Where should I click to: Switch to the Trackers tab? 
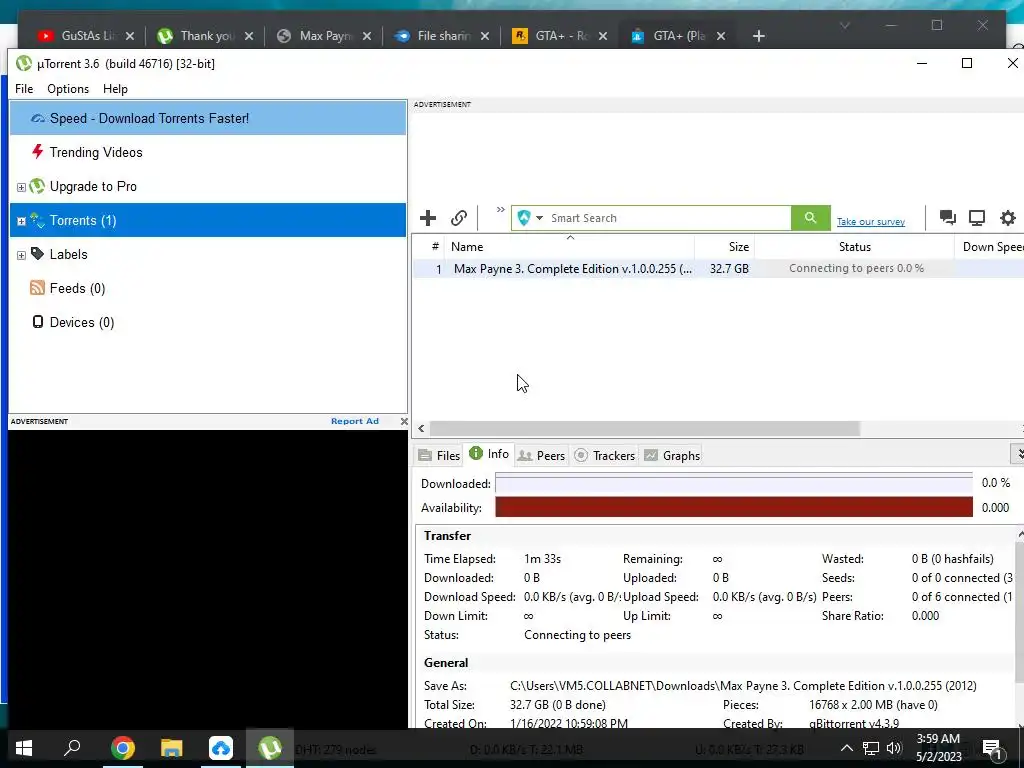coord(605,455)
